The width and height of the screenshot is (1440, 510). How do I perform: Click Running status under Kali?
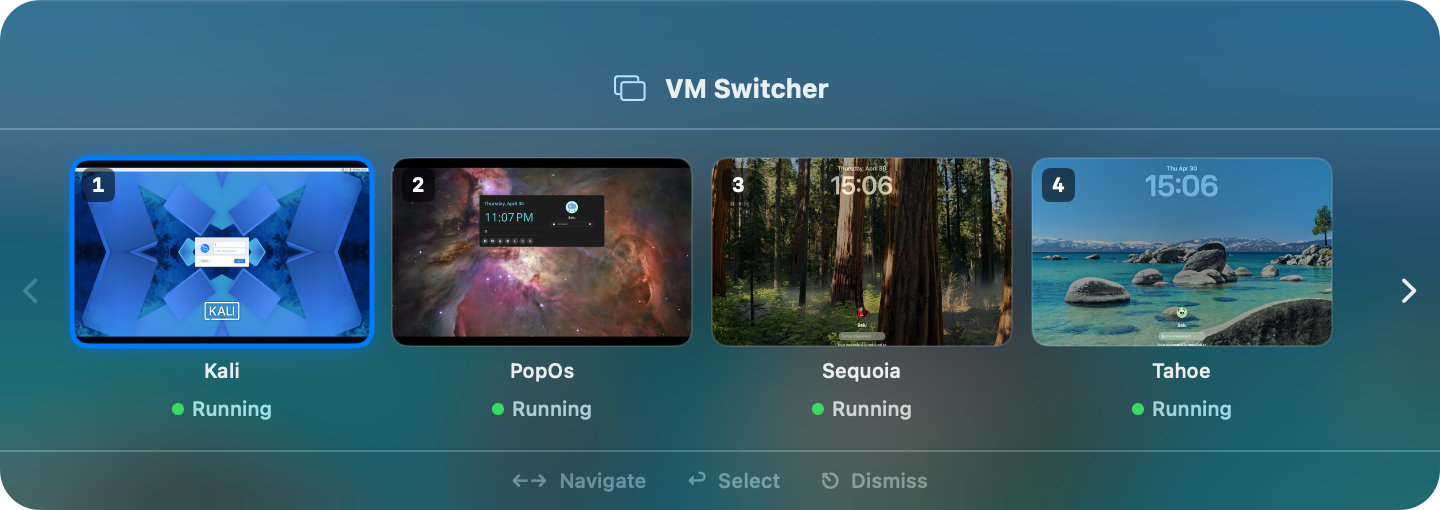tap(232, 409)
